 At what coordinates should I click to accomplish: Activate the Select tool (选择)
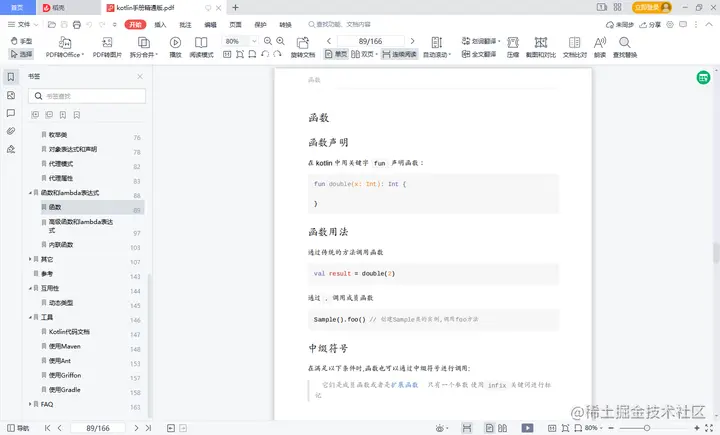click(22, 54)
